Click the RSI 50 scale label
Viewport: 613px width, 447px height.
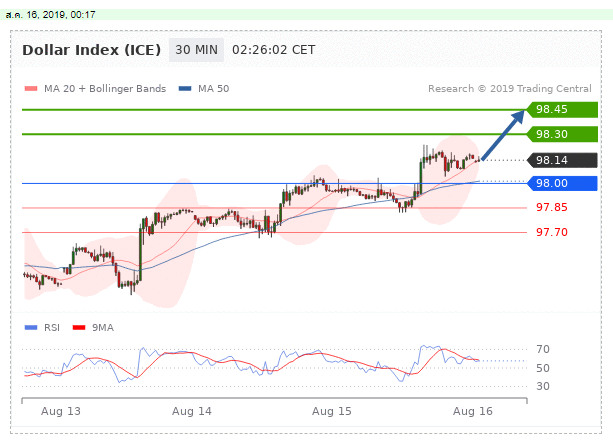(543, 368)
